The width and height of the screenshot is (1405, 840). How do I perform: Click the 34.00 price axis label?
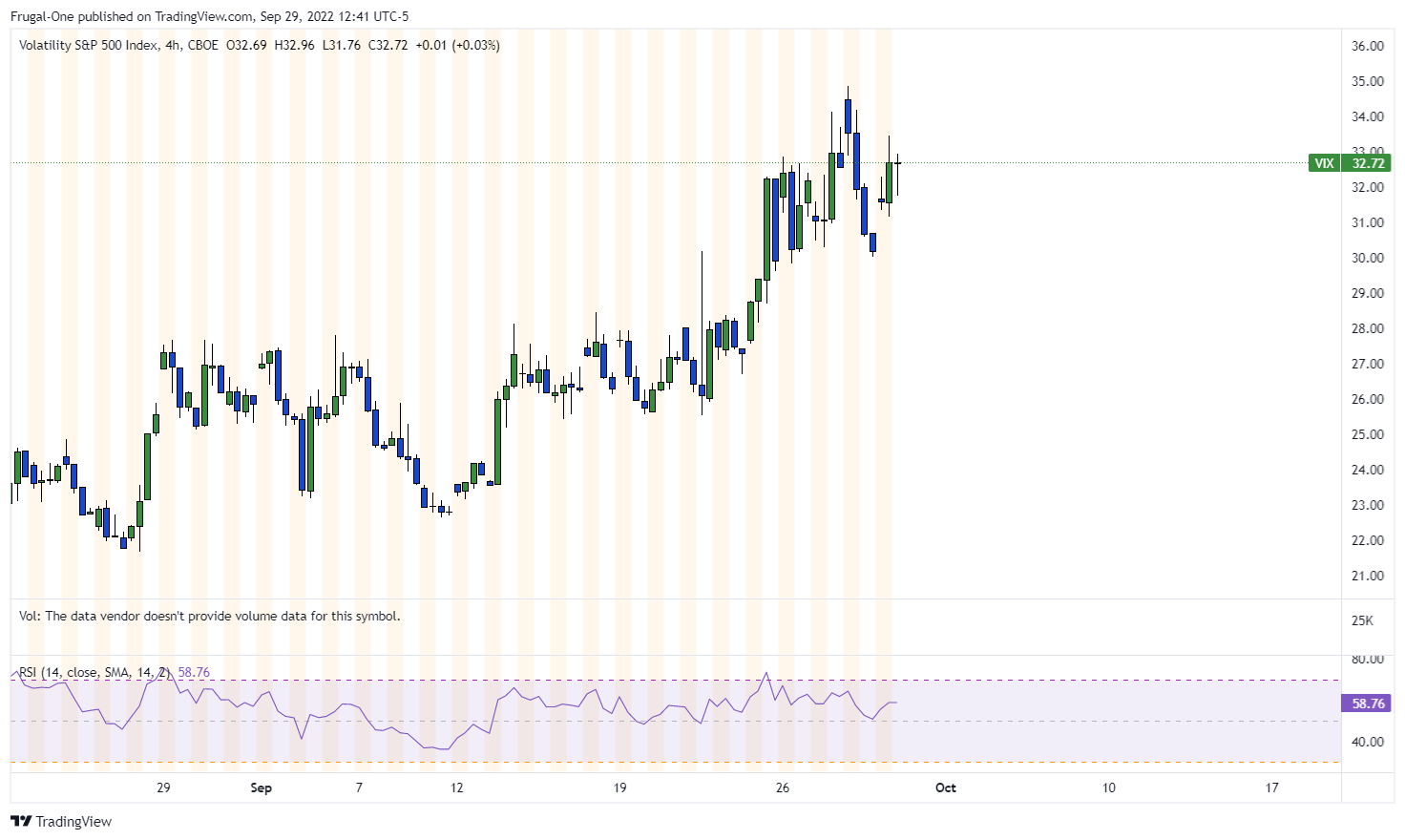point(1368,116)
